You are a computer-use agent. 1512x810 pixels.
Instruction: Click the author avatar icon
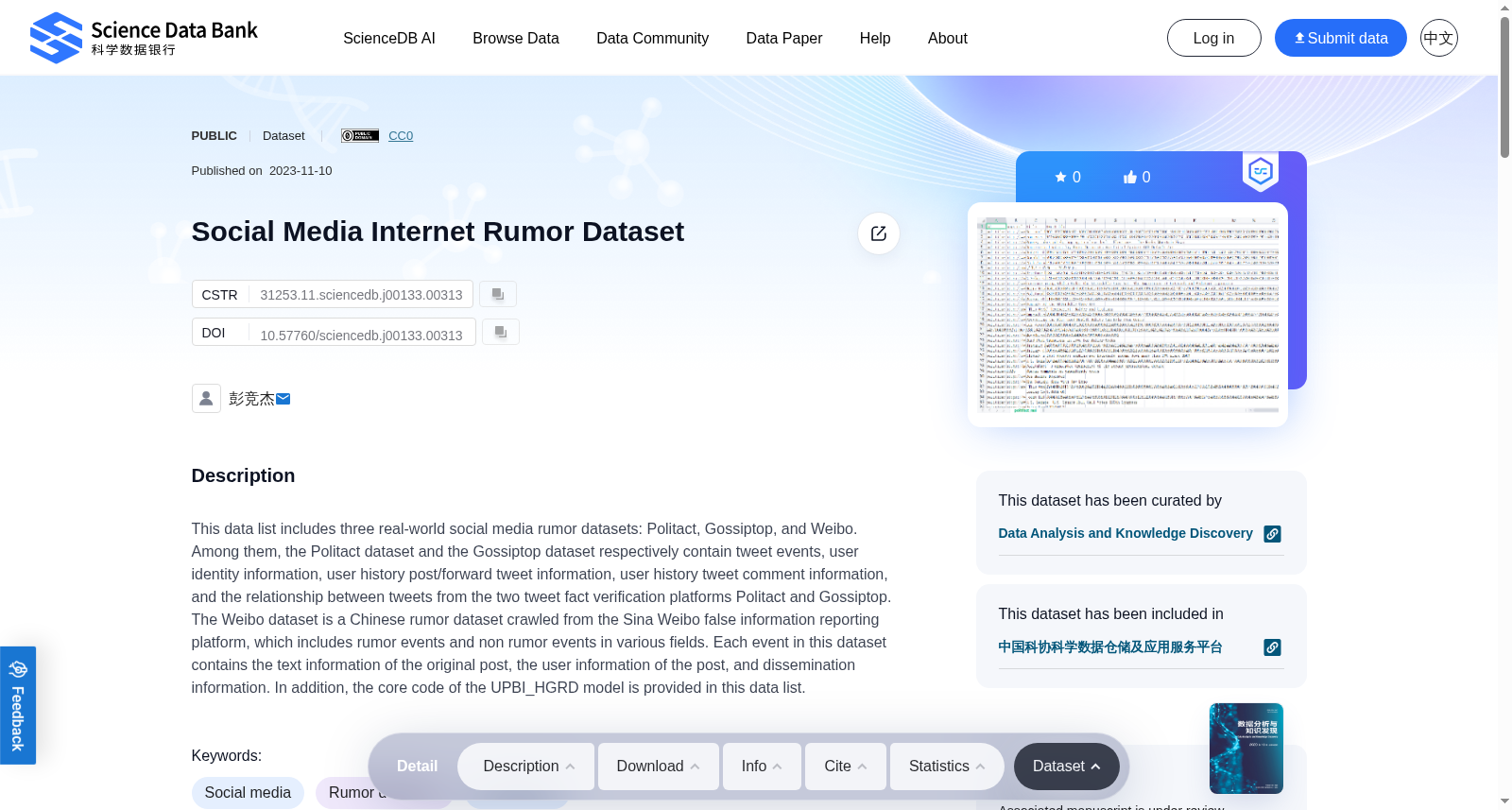point(206,398)
